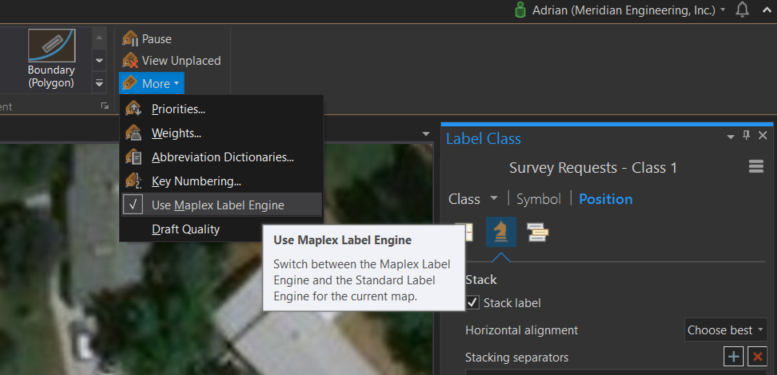
Task: Open Horizontal alignment Choose best dropdown
Action: [x=726, y=330]
